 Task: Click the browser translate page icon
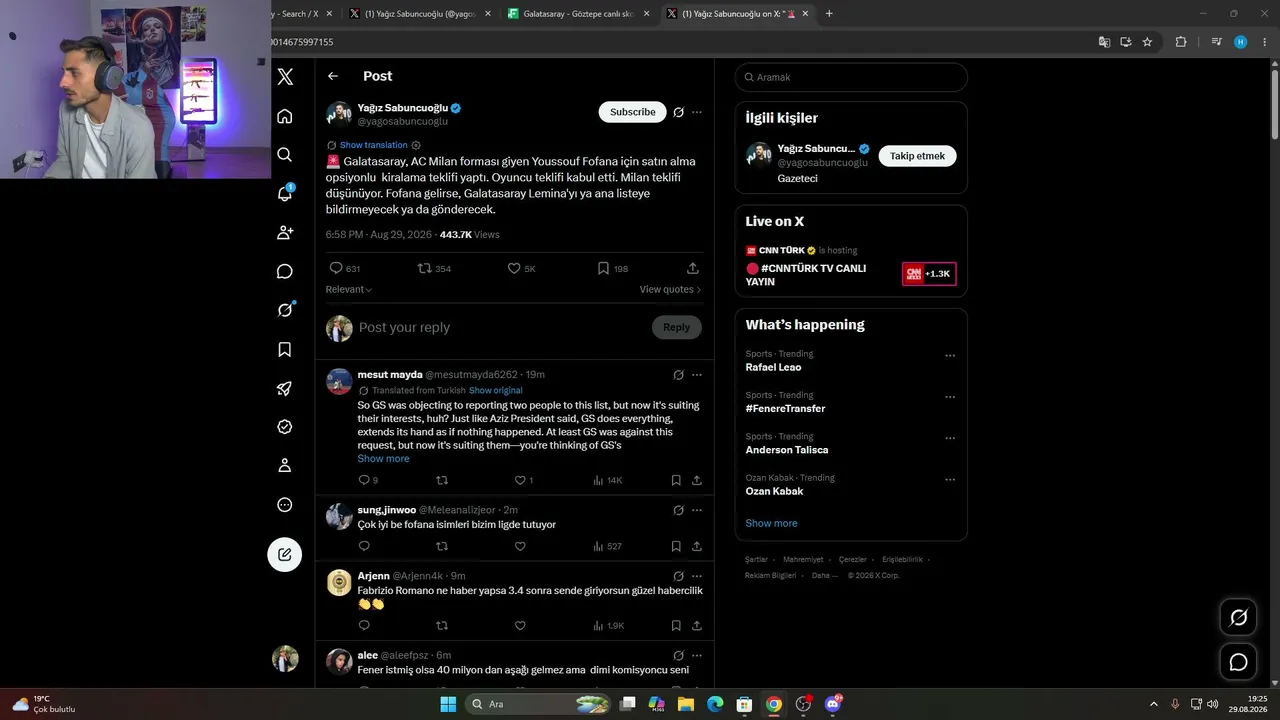click(1104, 42)
